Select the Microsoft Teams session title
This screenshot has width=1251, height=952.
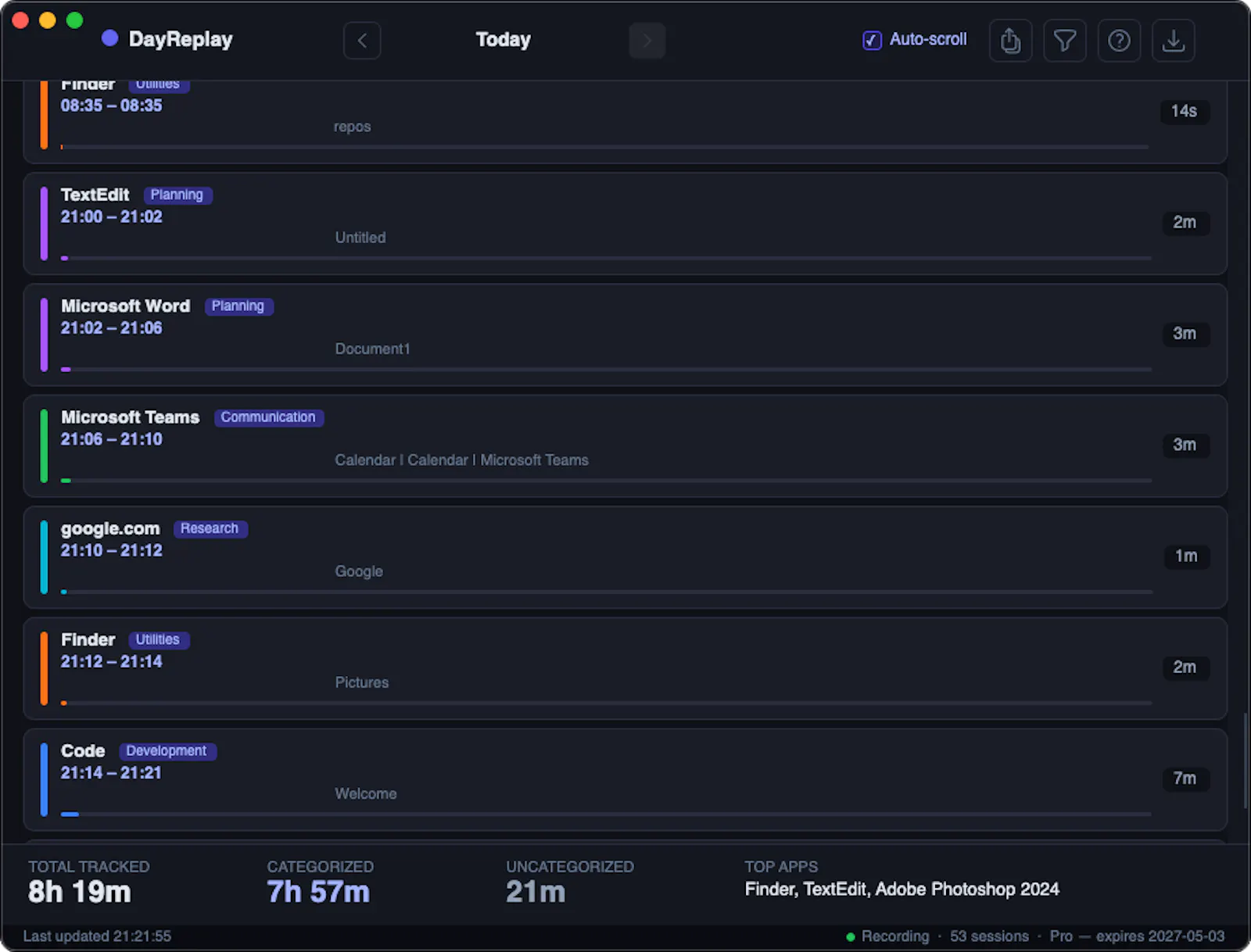coord(131,417)
